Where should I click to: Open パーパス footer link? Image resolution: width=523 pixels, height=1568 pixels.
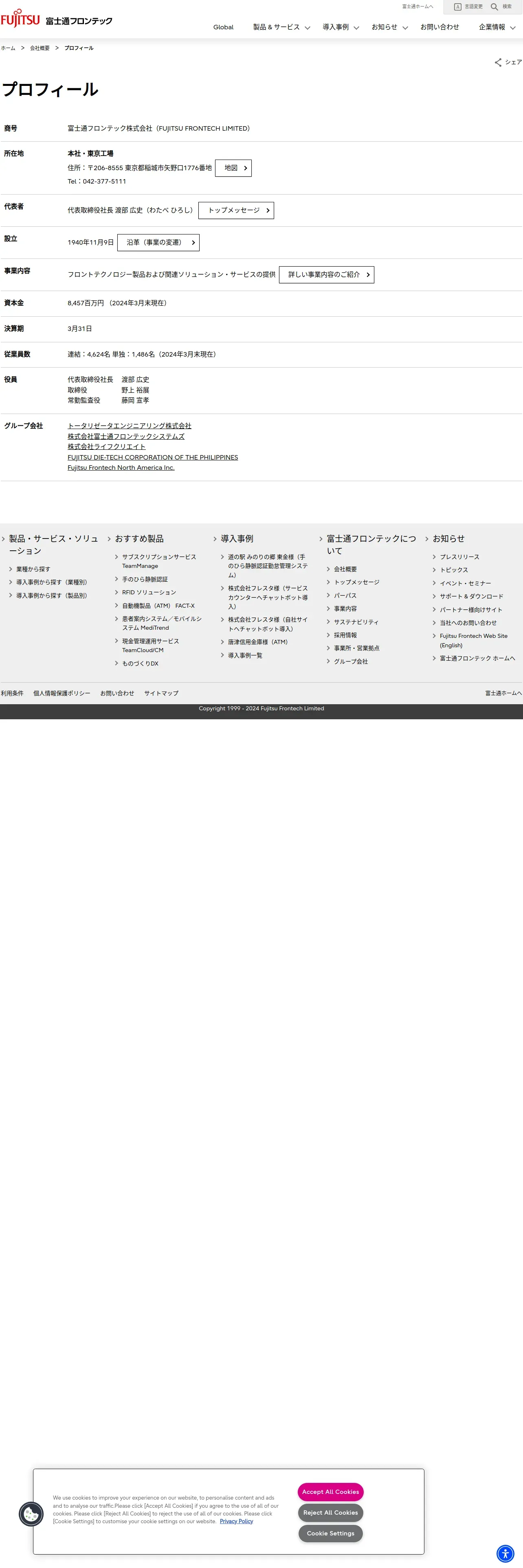[345, 596]
